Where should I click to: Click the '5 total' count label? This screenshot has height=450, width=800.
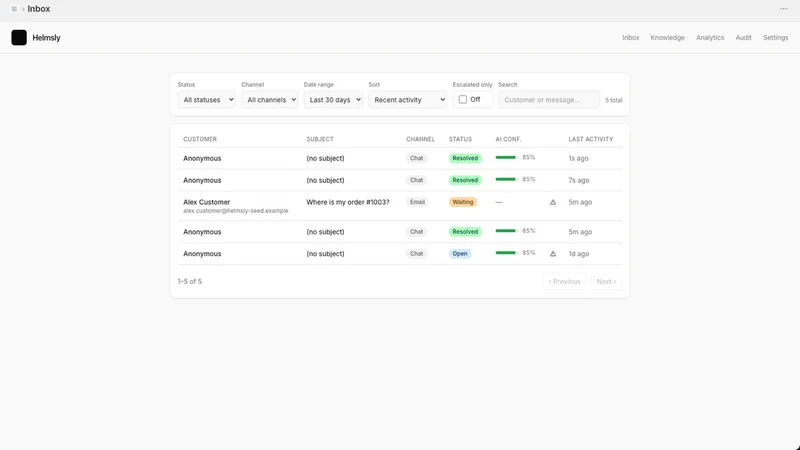(x=614, y=100)
